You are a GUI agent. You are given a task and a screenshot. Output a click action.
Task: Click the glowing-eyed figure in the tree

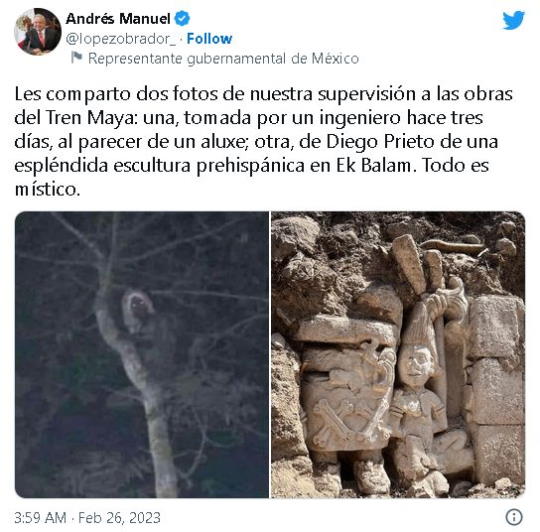pos(137,312)
